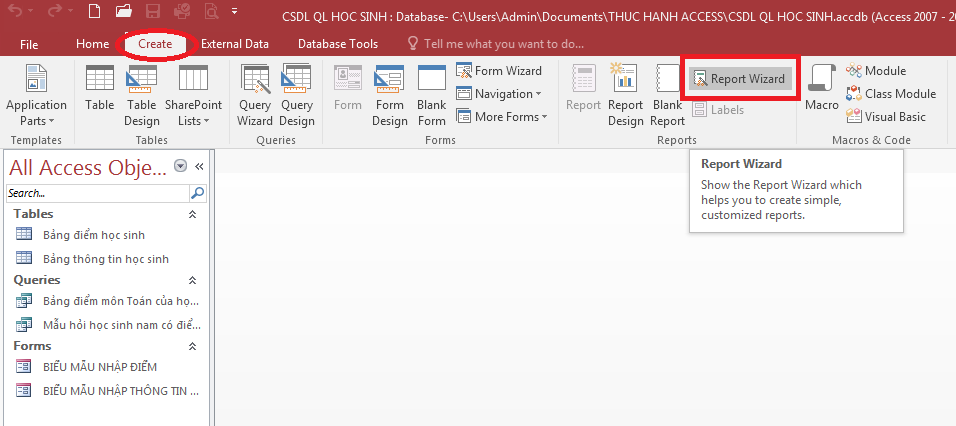Screen dimensions: 956x426
Task: Click the Labels button
Action: pos(719,110)
